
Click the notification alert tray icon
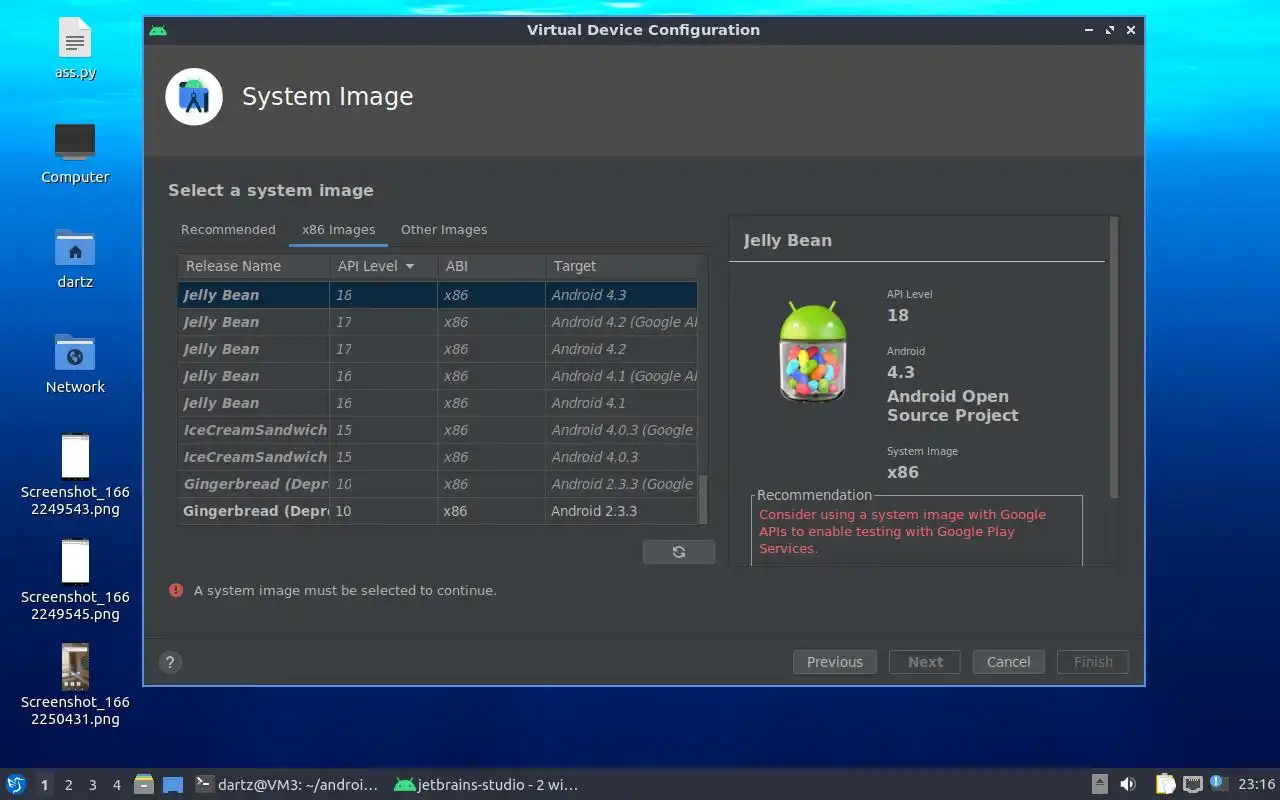pyautogui.click(x=1218, y=784)
